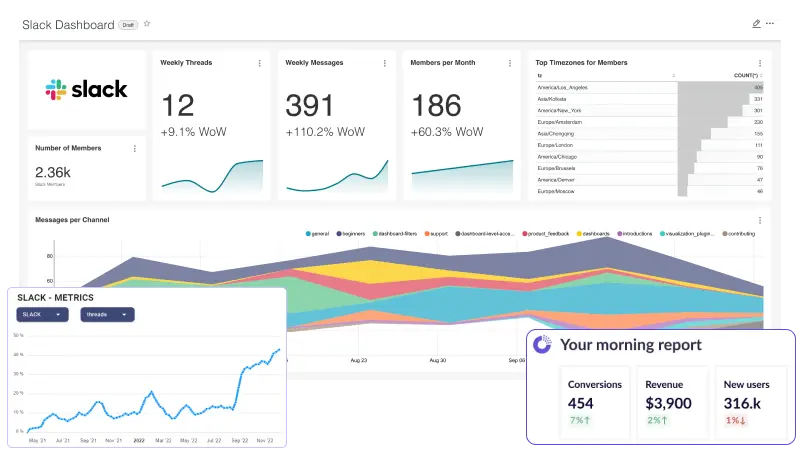The width and height of the screenshot is (800, 454).
Task: Click the +110.2% WoW change label
Action: pyautogui.click(x=326, y=132)
